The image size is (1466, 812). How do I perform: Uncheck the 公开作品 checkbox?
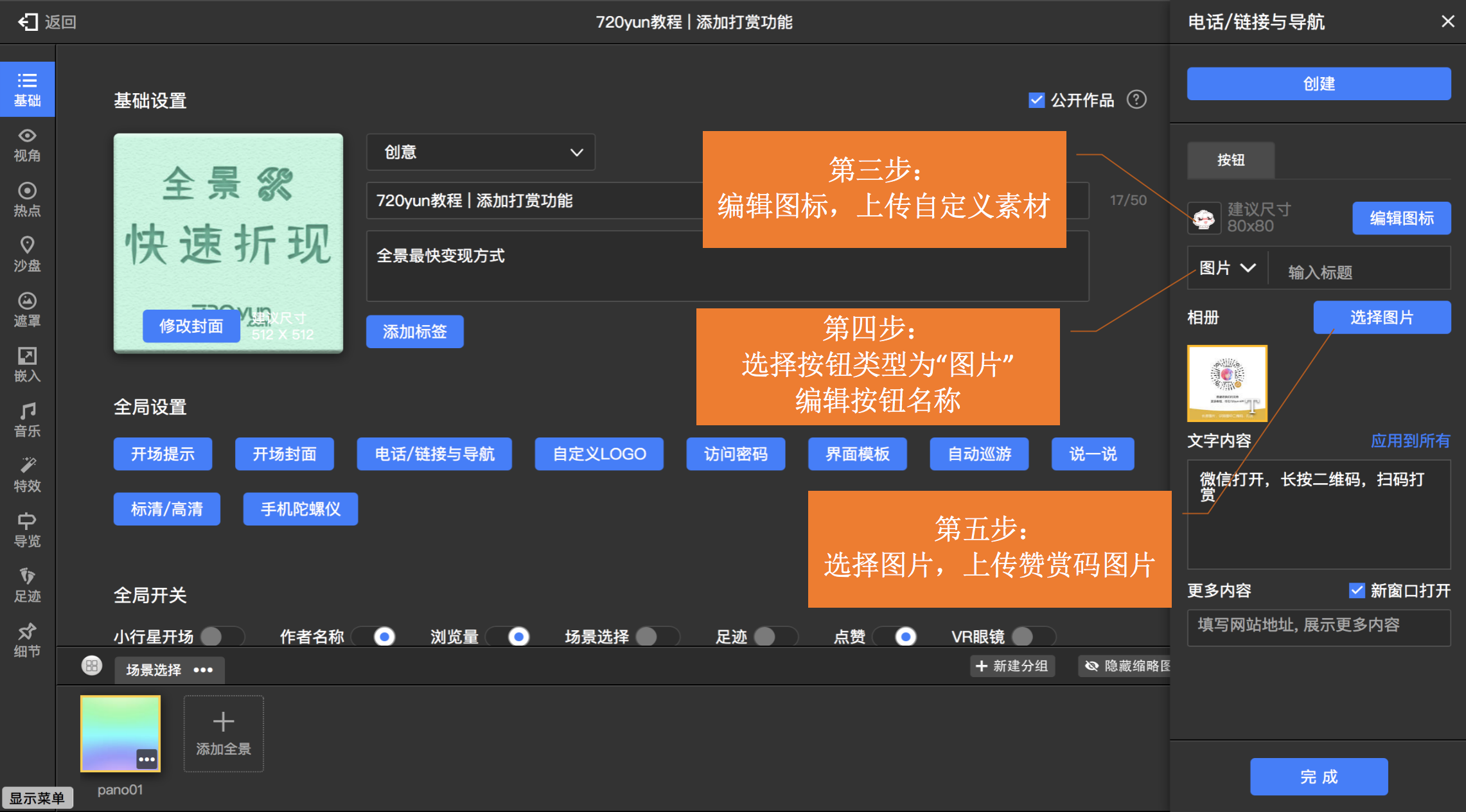(x=1036, y=100)
